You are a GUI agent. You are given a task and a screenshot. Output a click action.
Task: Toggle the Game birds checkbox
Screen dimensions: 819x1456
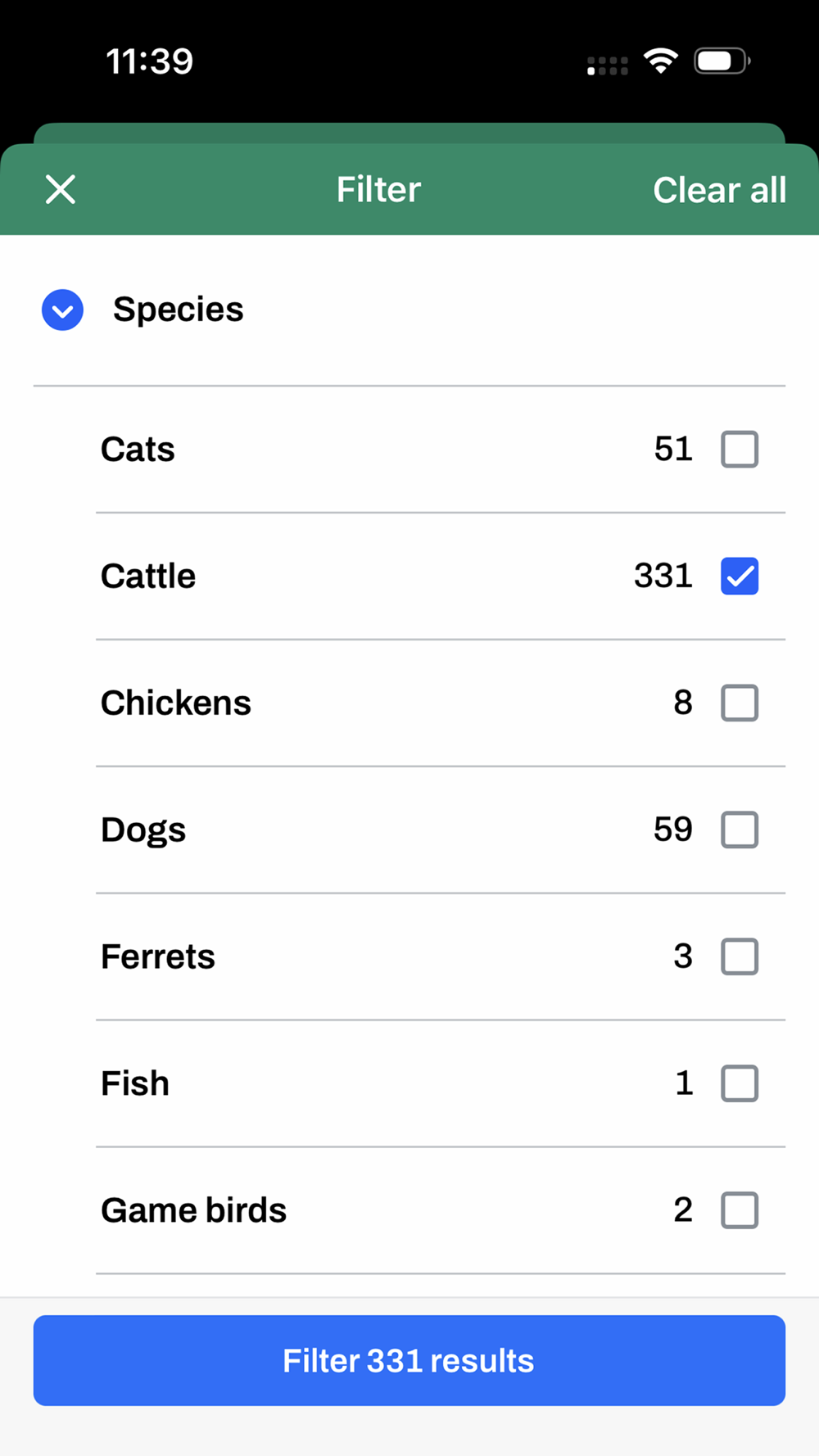[739, 1210]
